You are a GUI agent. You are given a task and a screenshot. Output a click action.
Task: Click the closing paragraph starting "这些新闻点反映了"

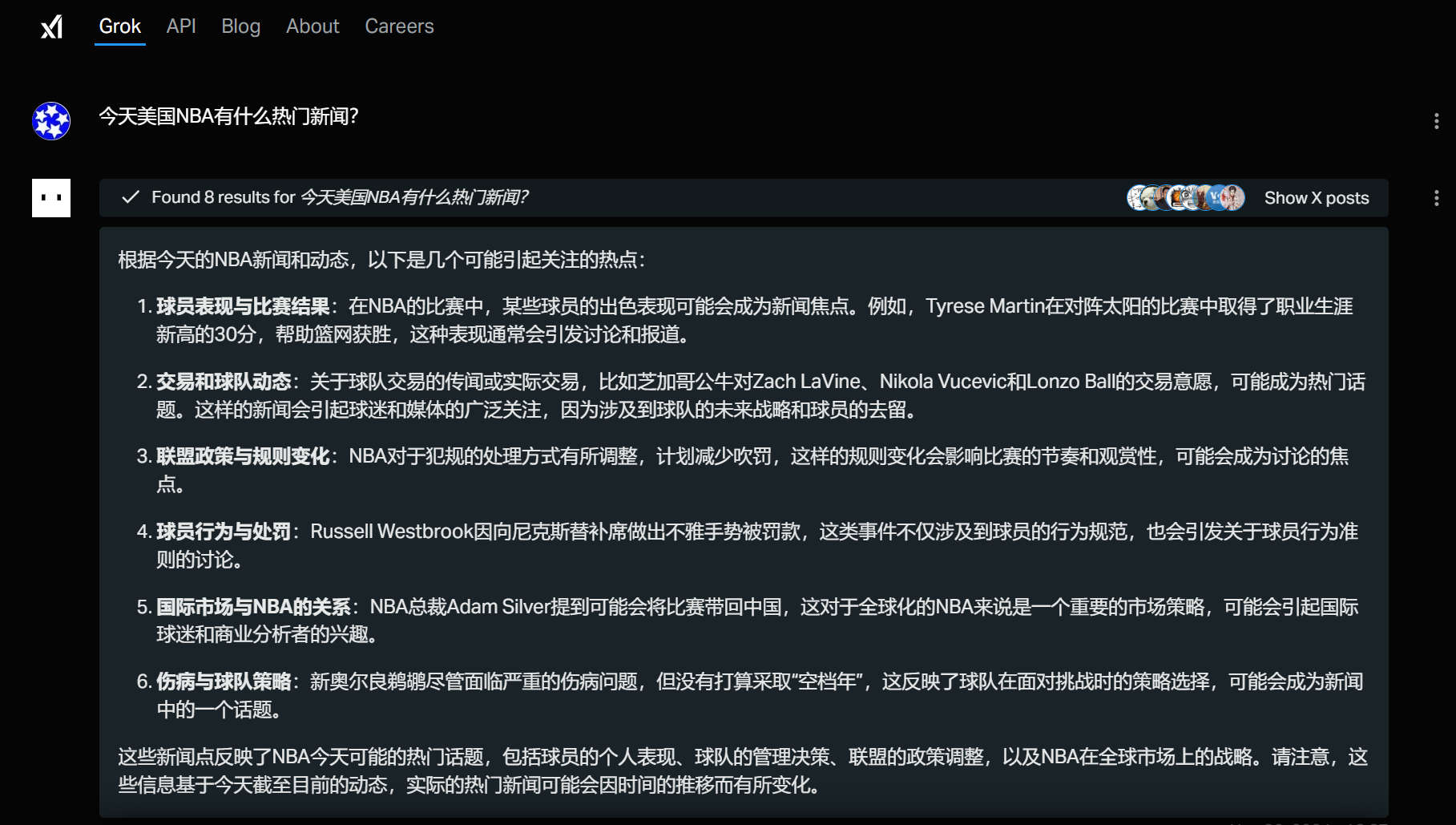[x=743, y=770]
